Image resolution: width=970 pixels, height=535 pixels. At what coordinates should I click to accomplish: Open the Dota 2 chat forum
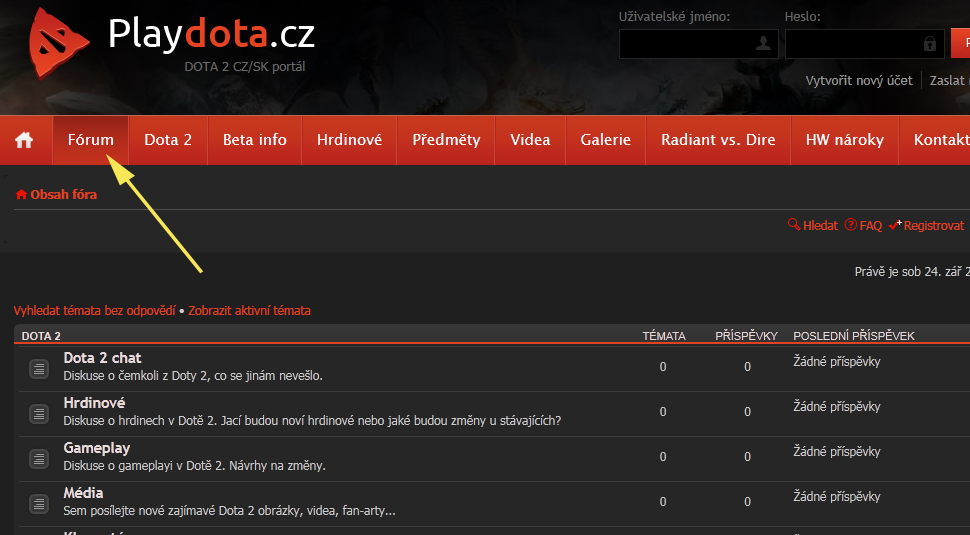(102, 357)
